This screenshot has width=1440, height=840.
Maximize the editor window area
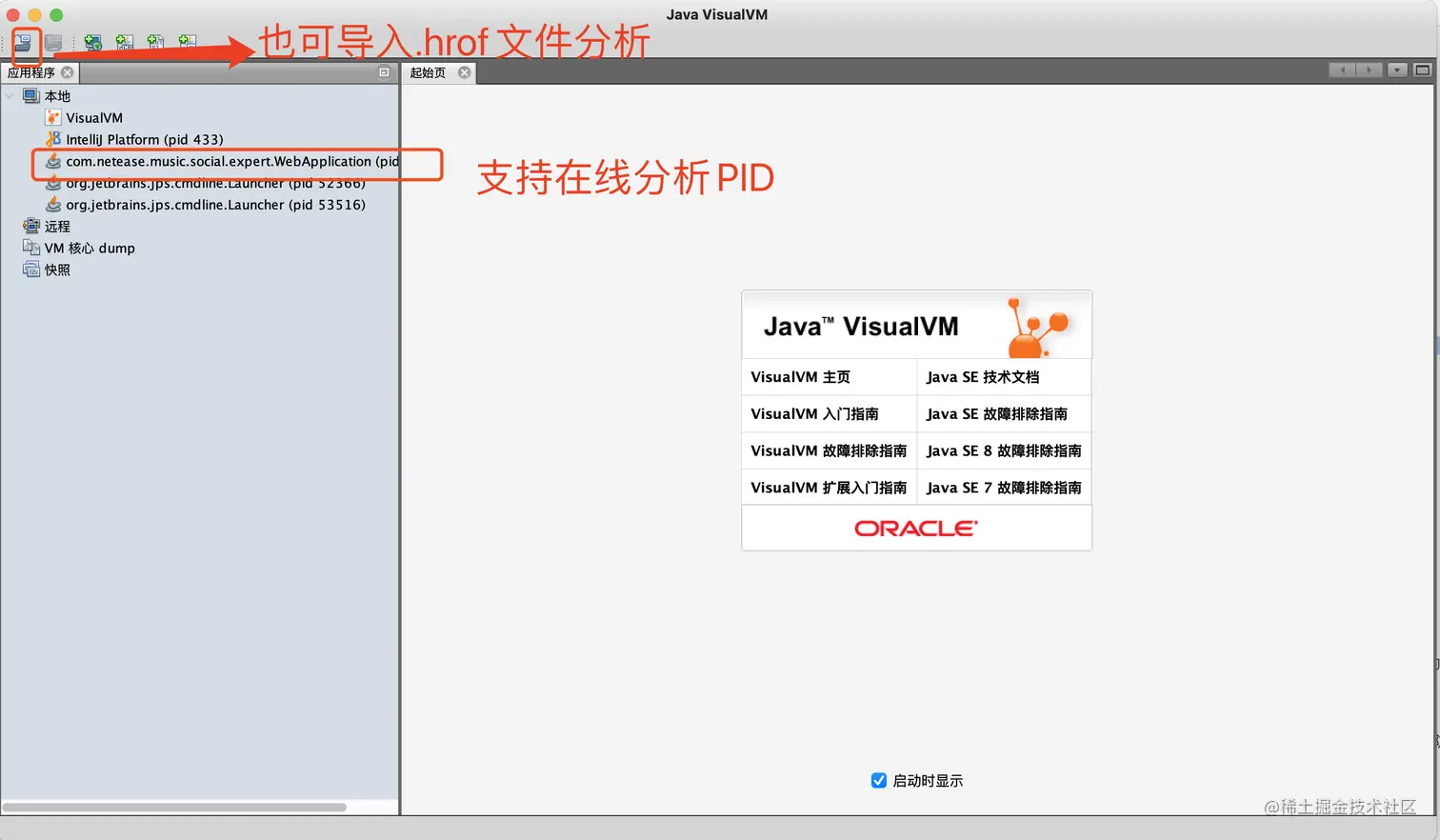[x=1422, y=70]
